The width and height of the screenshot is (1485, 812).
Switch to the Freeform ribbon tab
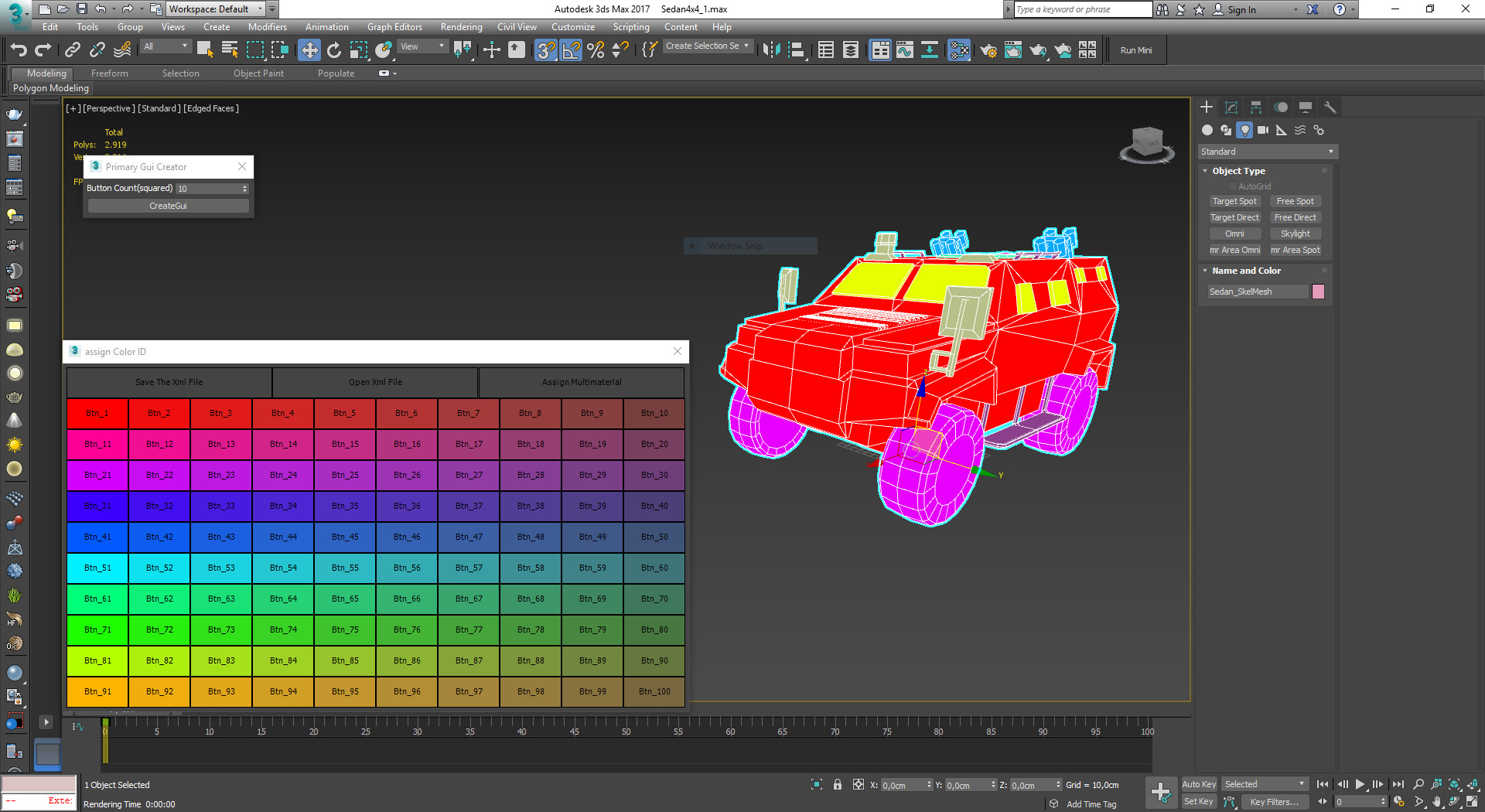(109, 73)
